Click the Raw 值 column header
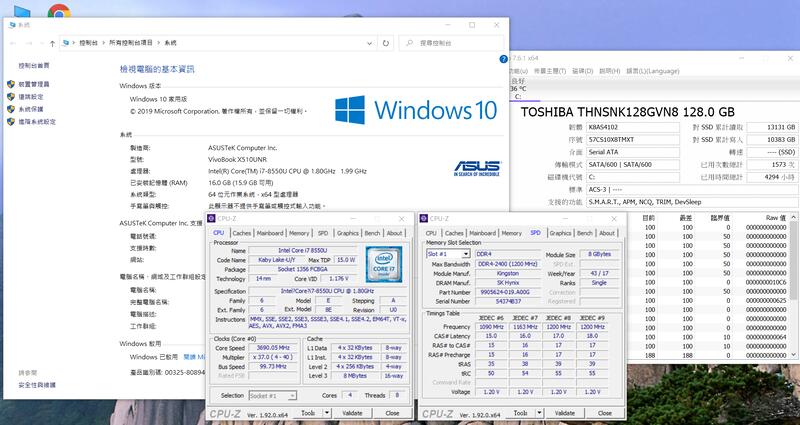This screenshot has width=800, height=425. (x=776, y=217)
